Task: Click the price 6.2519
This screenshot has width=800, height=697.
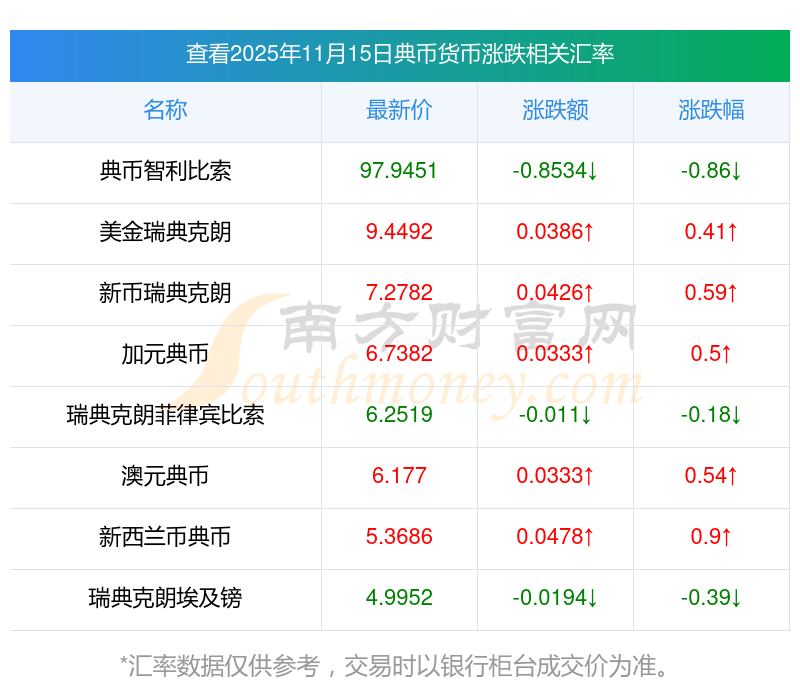Action: click(399, 415)
